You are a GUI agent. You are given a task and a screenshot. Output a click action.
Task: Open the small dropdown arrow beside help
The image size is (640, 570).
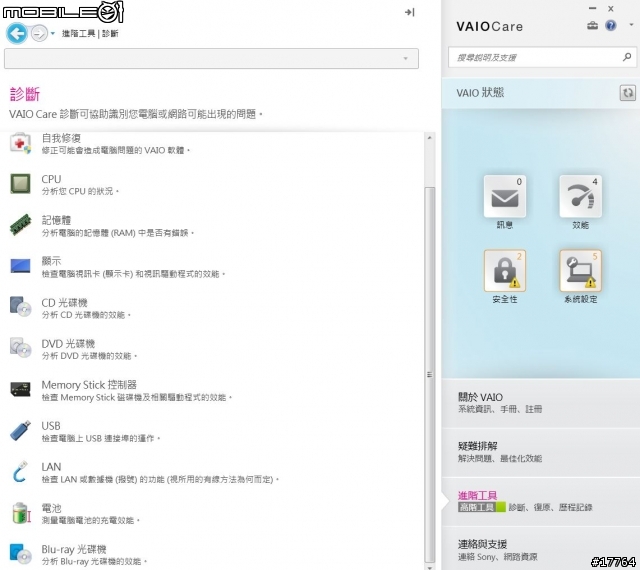[x=631, y=25]
